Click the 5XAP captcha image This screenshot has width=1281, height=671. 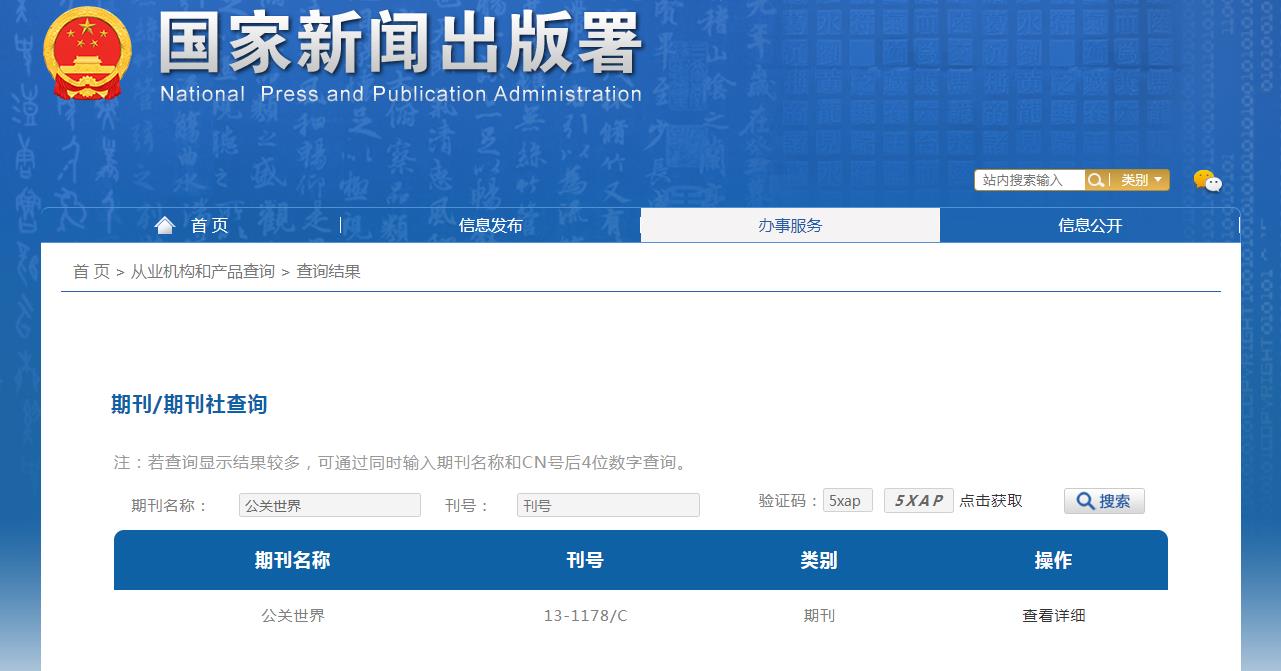point(917,500)
